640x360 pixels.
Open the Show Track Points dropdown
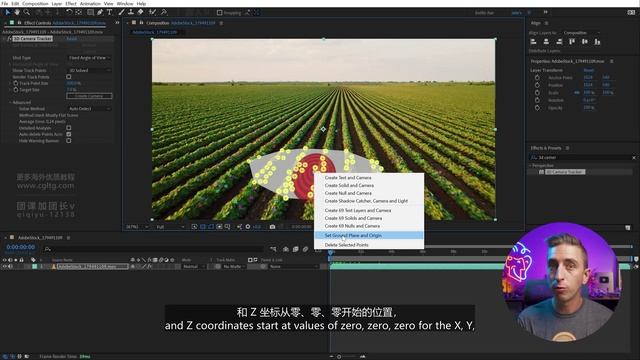(89, 71)
